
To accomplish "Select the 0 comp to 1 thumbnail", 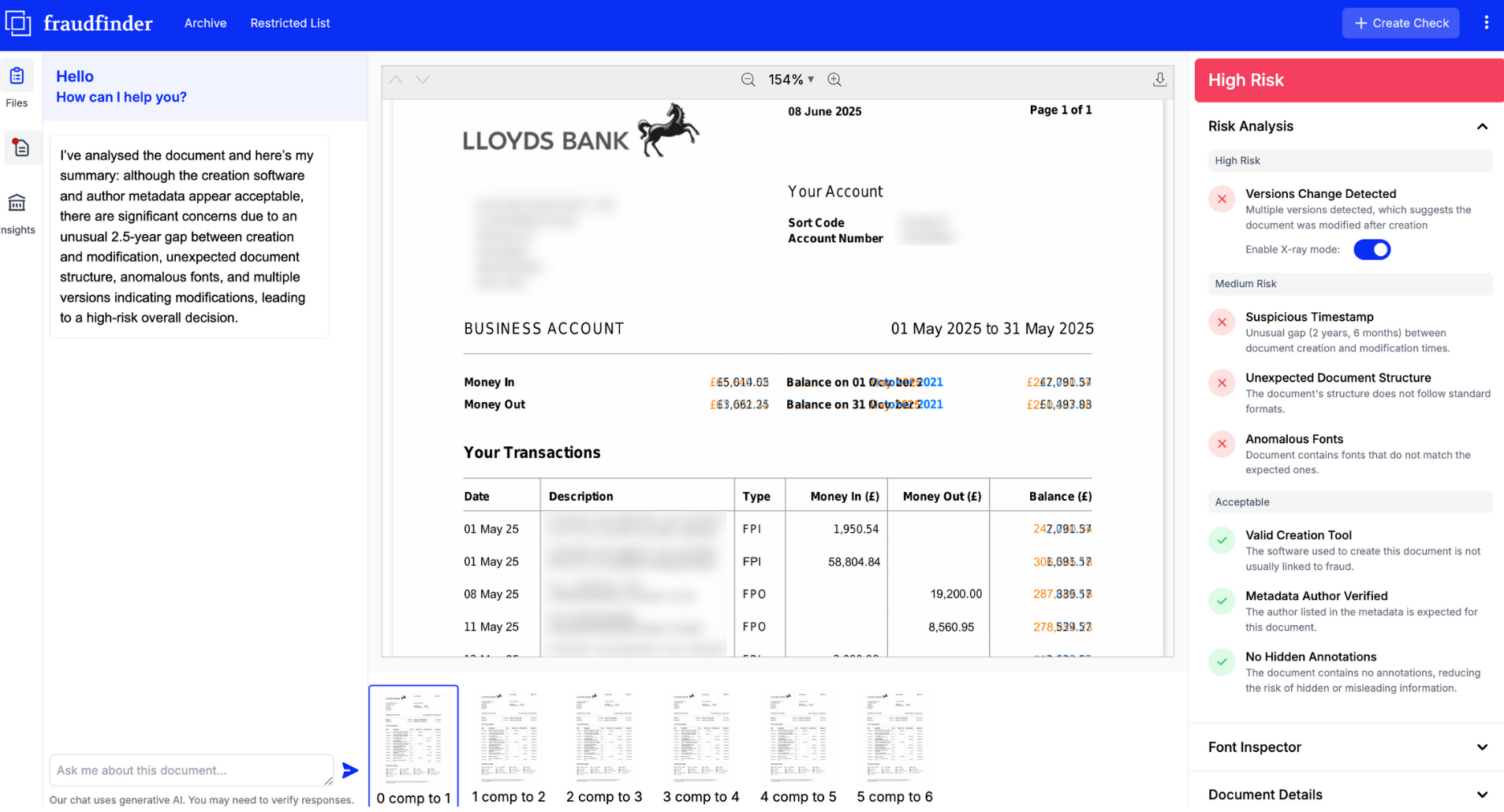I will [x=413, y=747].
